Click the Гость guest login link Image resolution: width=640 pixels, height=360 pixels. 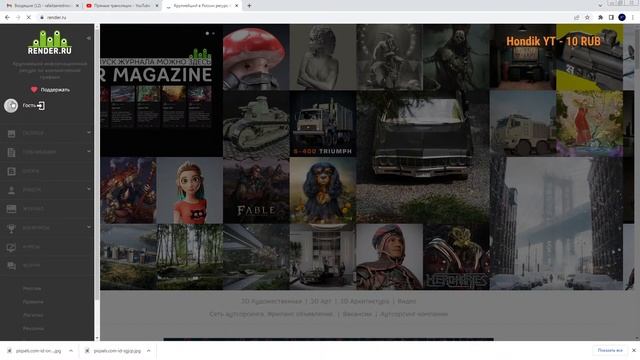tap(29, 106)
